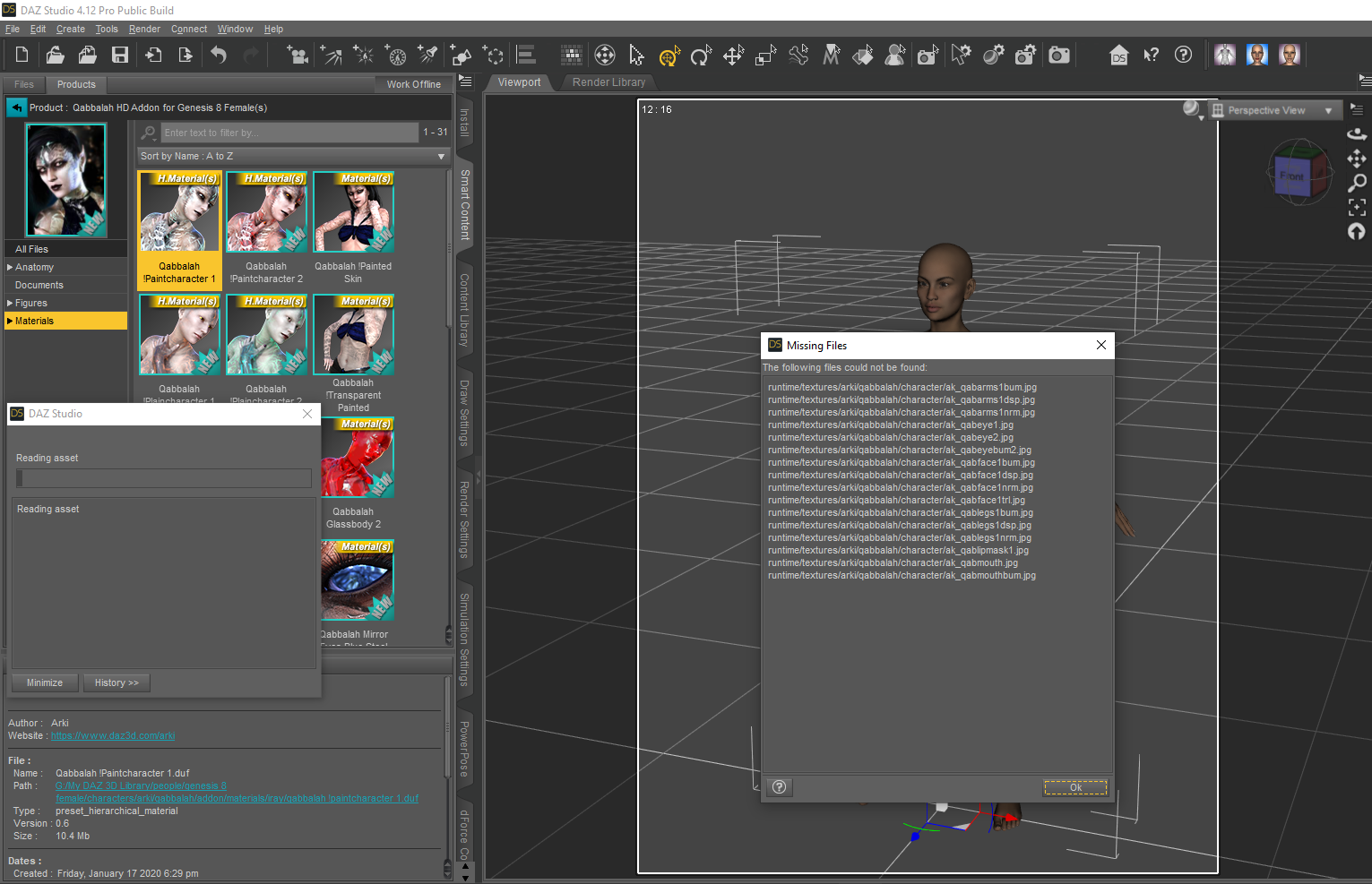Click the Reading asset progress bar
1372x884 pixels.
[164, 478]
